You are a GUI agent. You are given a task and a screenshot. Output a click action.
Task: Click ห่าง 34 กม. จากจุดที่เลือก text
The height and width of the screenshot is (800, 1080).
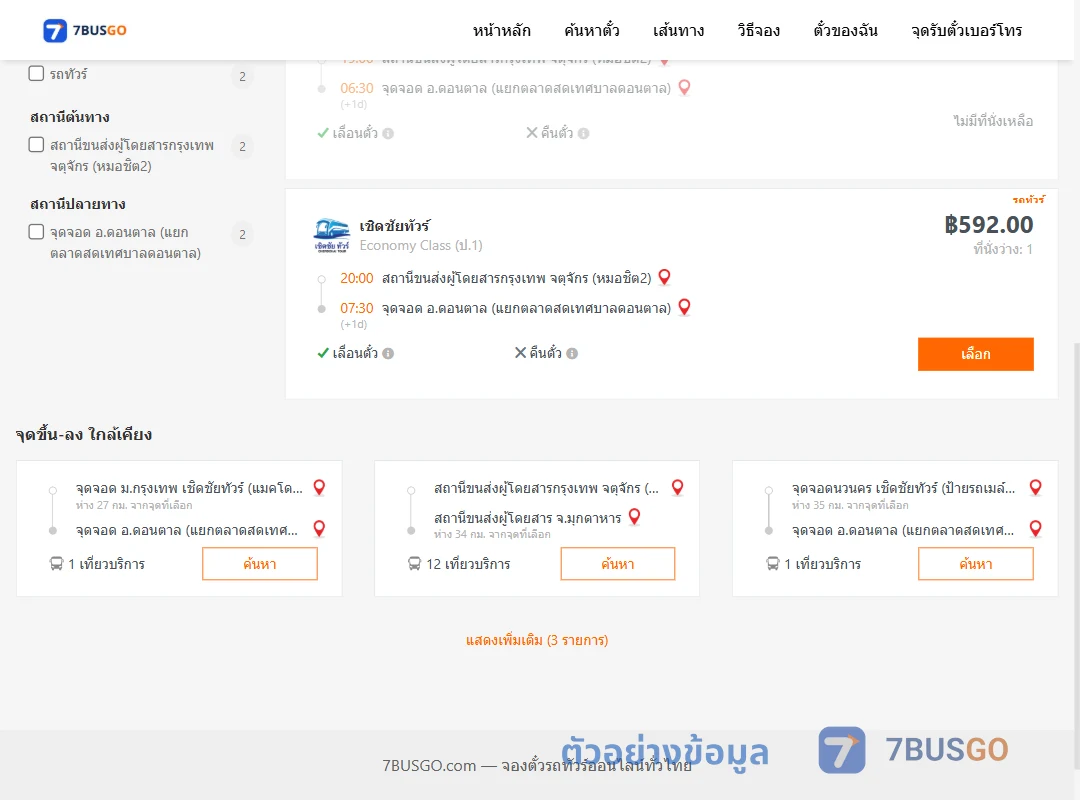coord(492,534)
